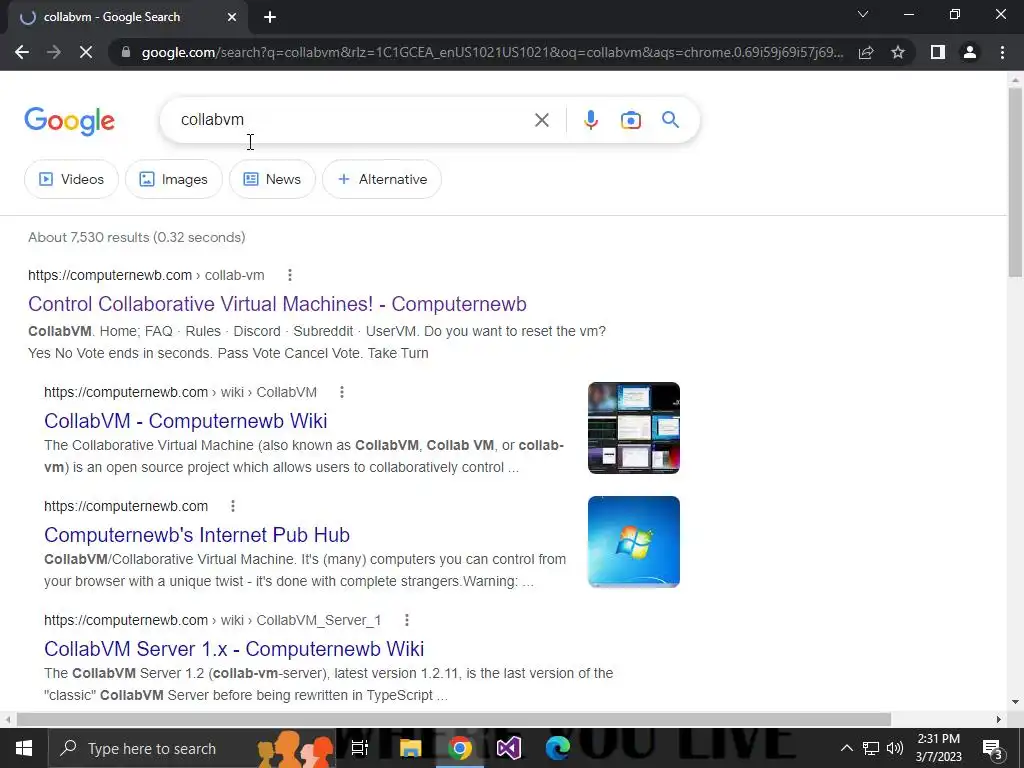Clear the search box text

pyautogui.click(x=541, y=120)
